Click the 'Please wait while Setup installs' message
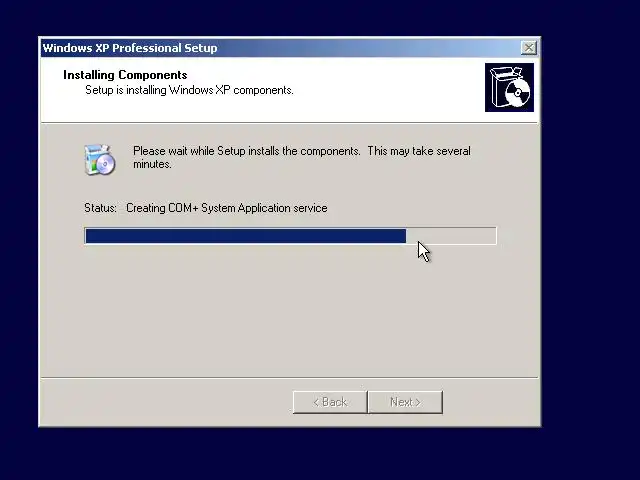Image resolution: width=640 pixels, height=480 pixels. click(x=302, y=157)
